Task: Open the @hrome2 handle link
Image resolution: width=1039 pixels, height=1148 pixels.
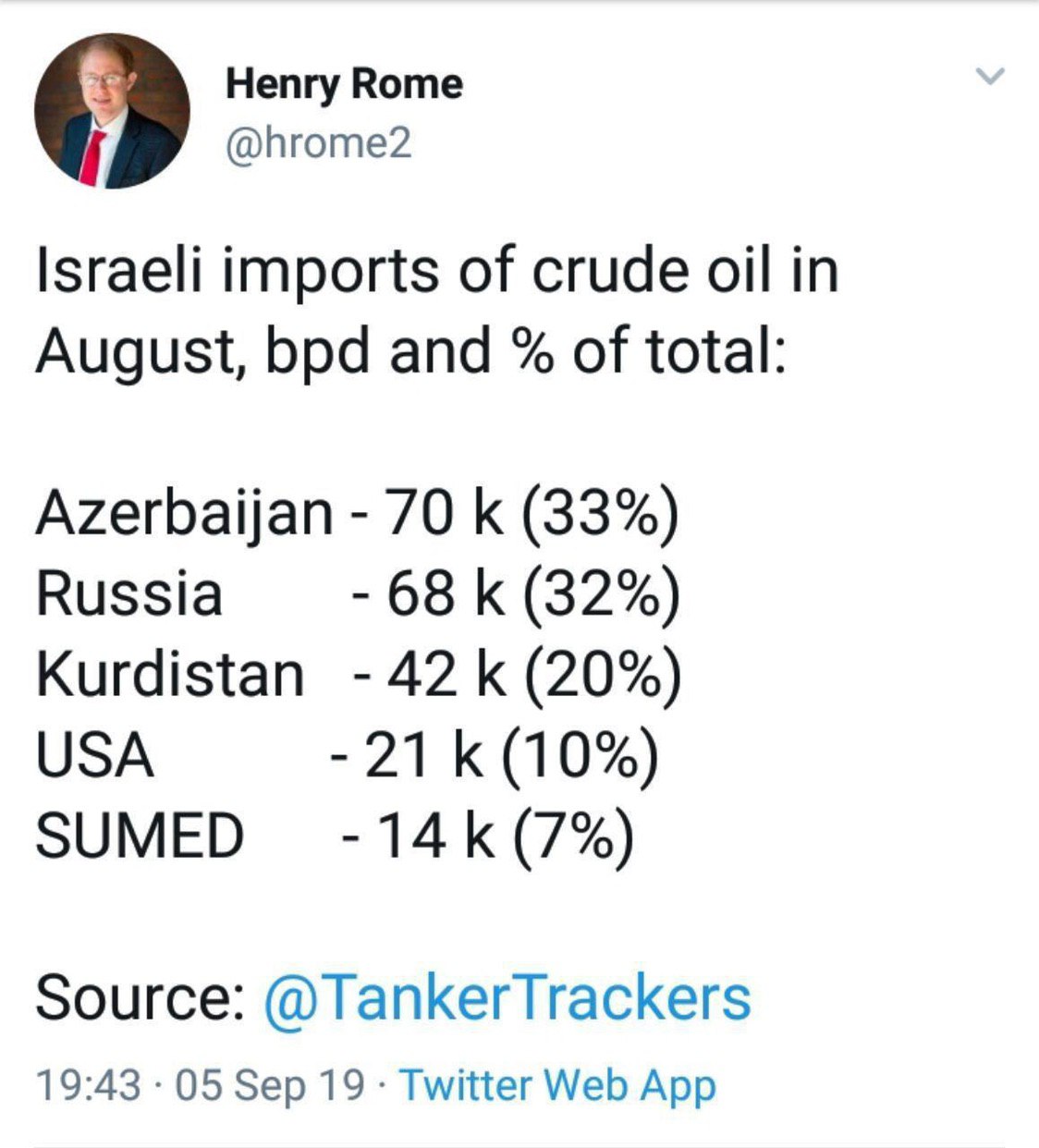Action: pos(318,145)
